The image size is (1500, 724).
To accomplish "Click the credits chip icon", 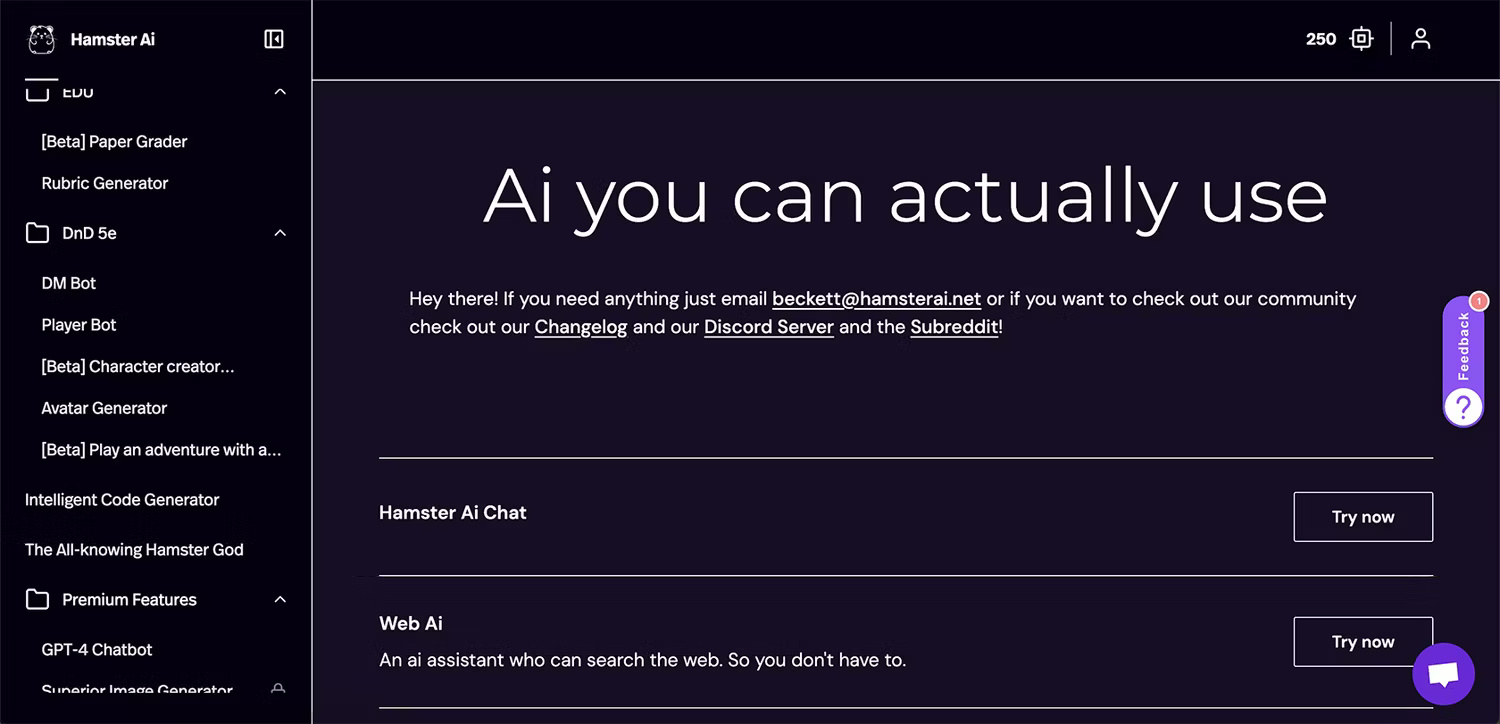I will 1361,39.
